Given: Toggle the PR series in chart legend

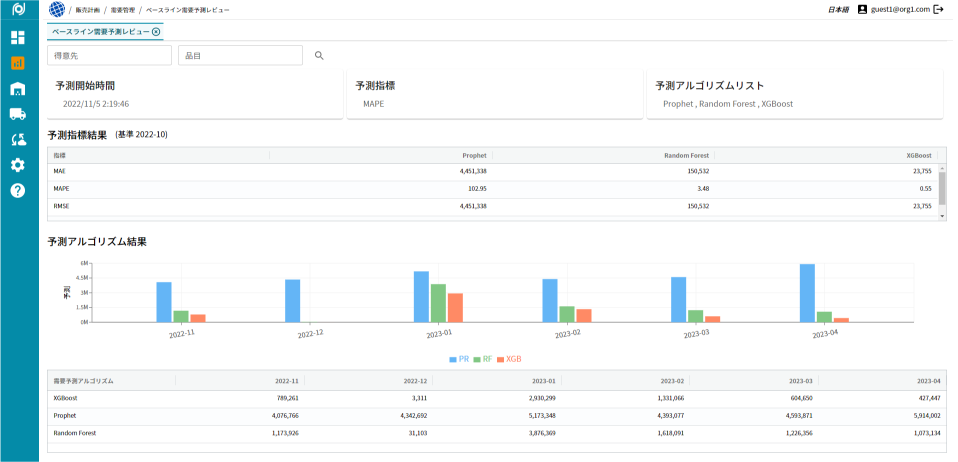Looking at the screenshot, I should [x=459, y=358].
